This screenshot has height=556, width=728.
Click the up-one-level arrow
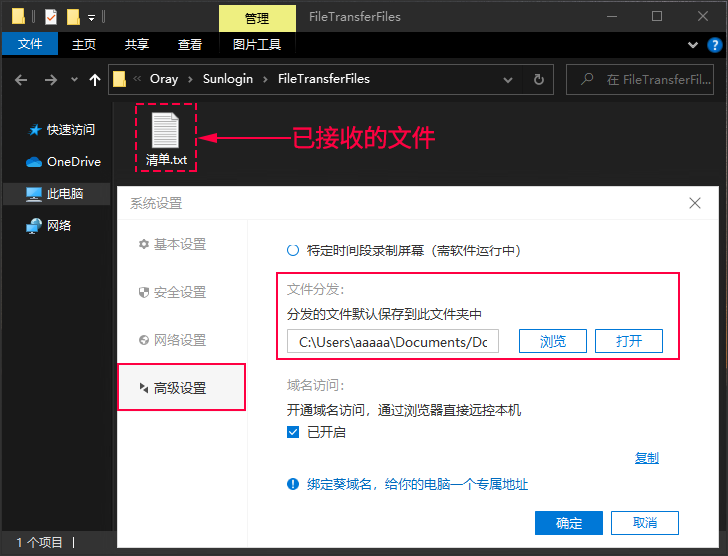(95, 80)
